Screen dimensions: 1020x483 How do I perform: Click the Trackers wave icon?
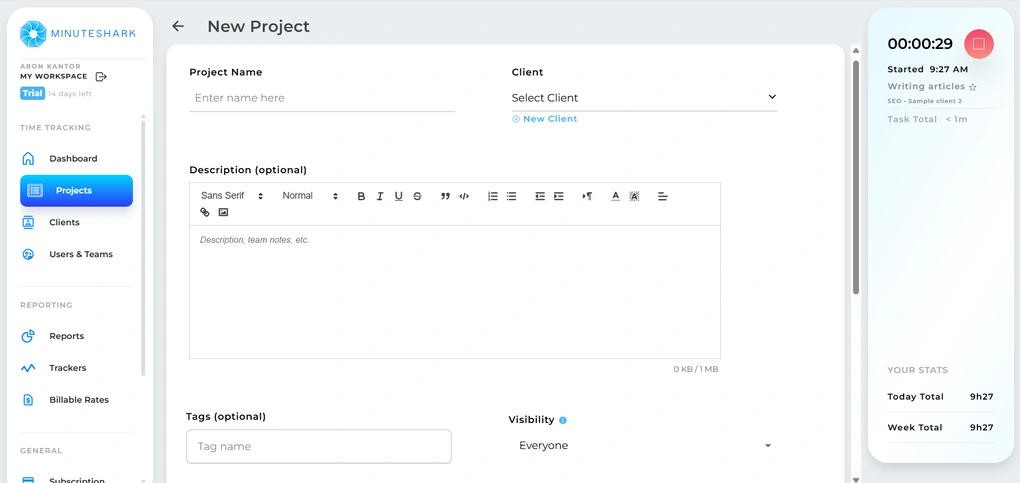[x=28, y=368]
